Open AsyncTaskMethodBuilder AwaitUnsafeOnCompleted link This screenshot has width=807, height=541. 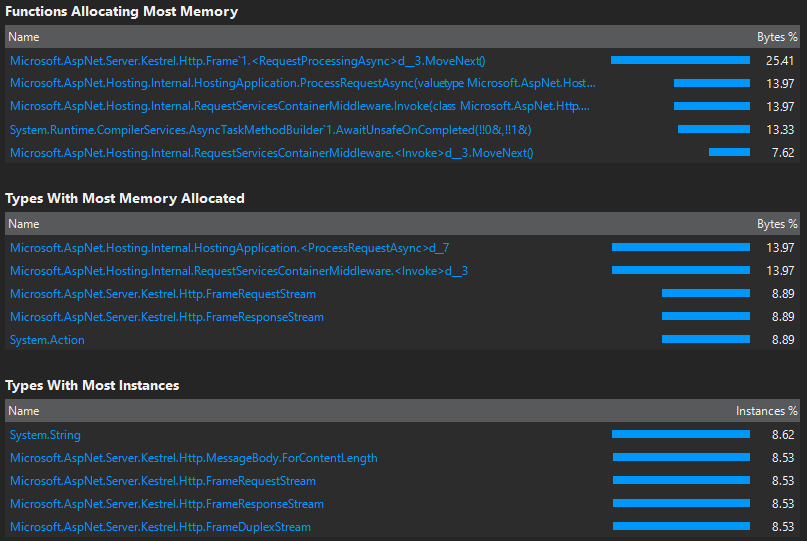(270, 130)
